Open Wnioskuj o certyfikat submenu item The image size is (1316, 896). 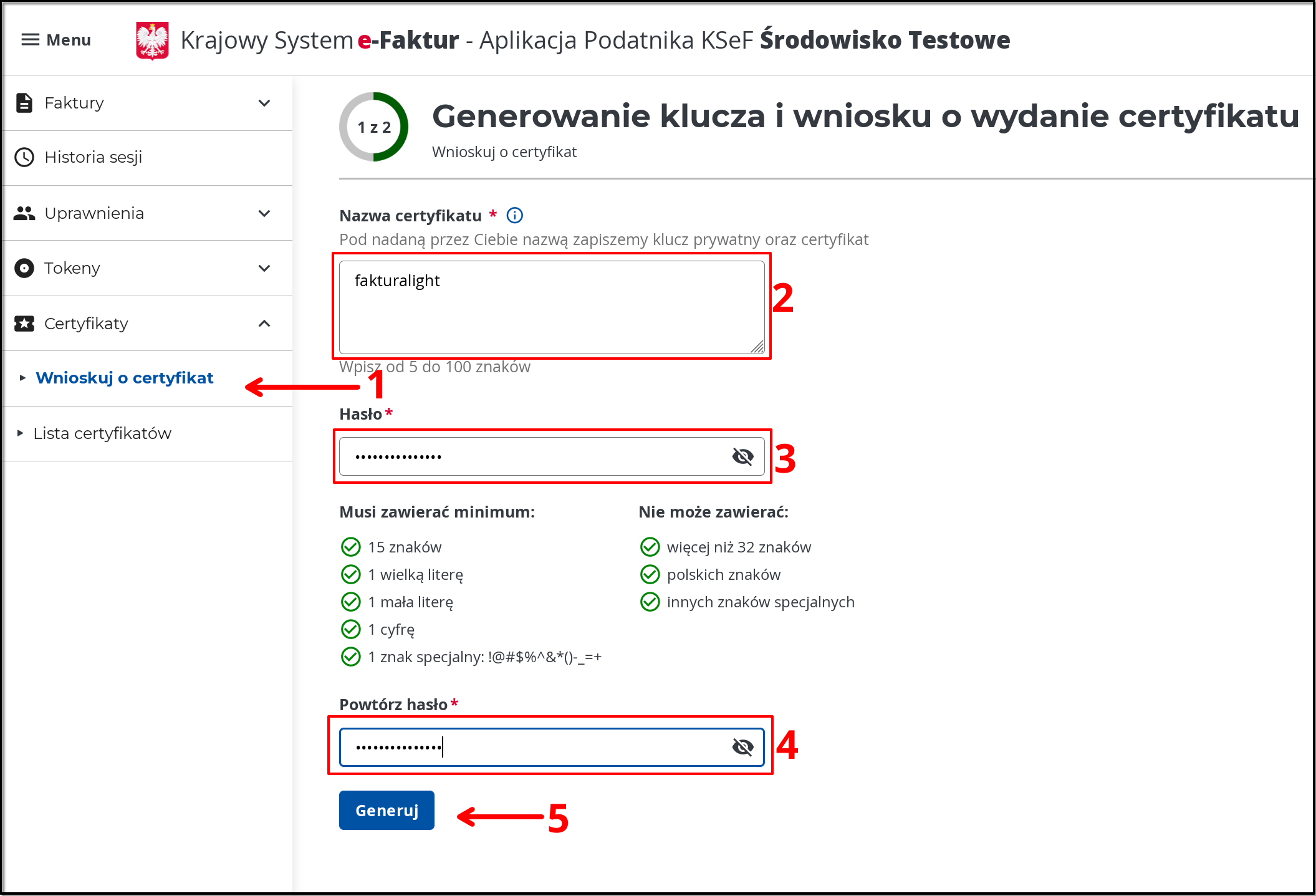125,378
